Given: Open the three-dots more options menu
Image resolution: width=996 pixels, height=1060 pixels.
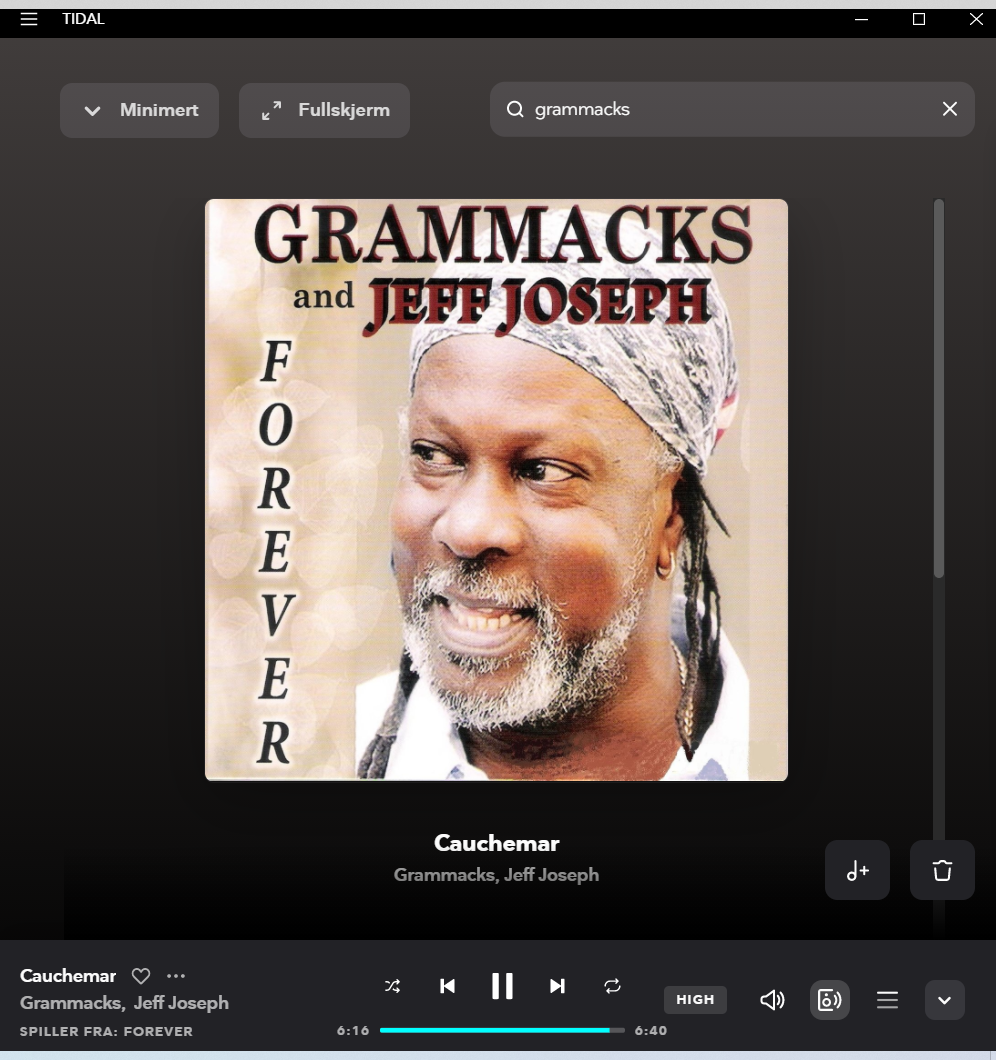Looking at the screenshot, I should click(176, 975).
